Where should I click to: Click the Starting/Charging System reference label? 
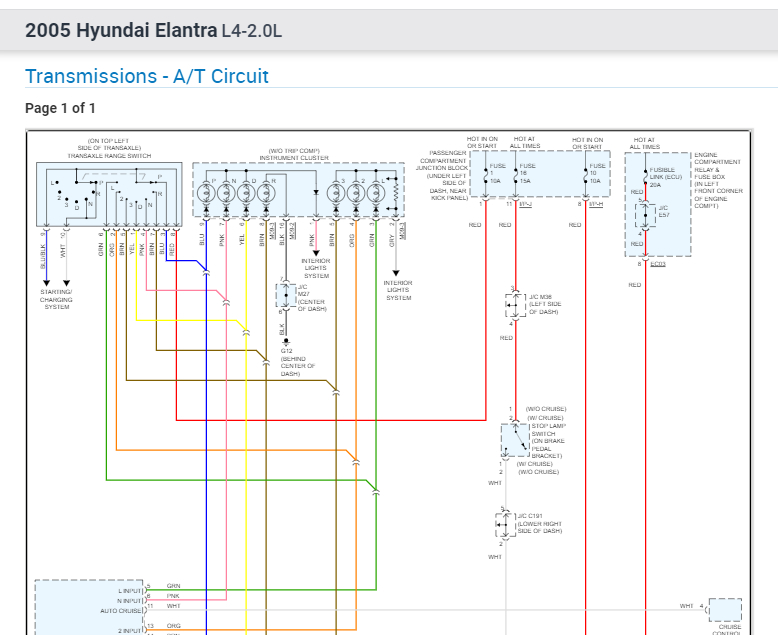pyautogui.click(x=57, y=299)
